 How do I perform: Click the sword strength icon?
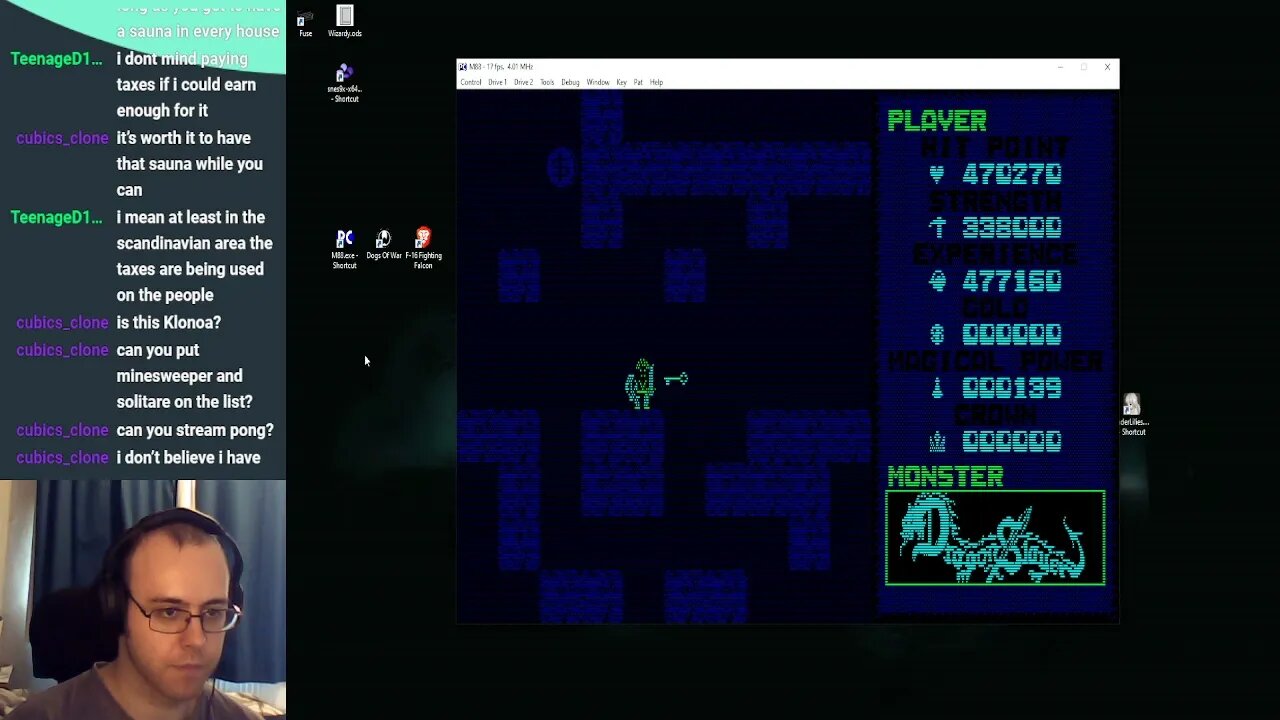937,227
